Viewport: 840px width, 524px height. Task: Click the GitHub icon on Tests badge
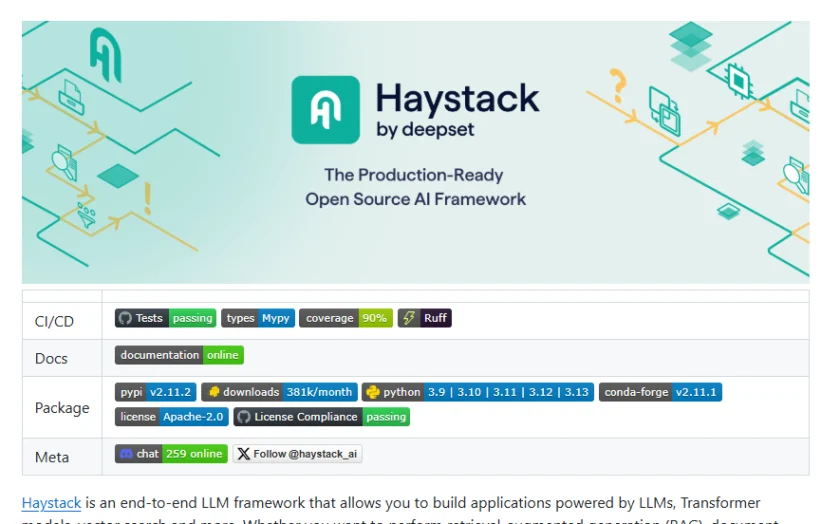(125, 318)
